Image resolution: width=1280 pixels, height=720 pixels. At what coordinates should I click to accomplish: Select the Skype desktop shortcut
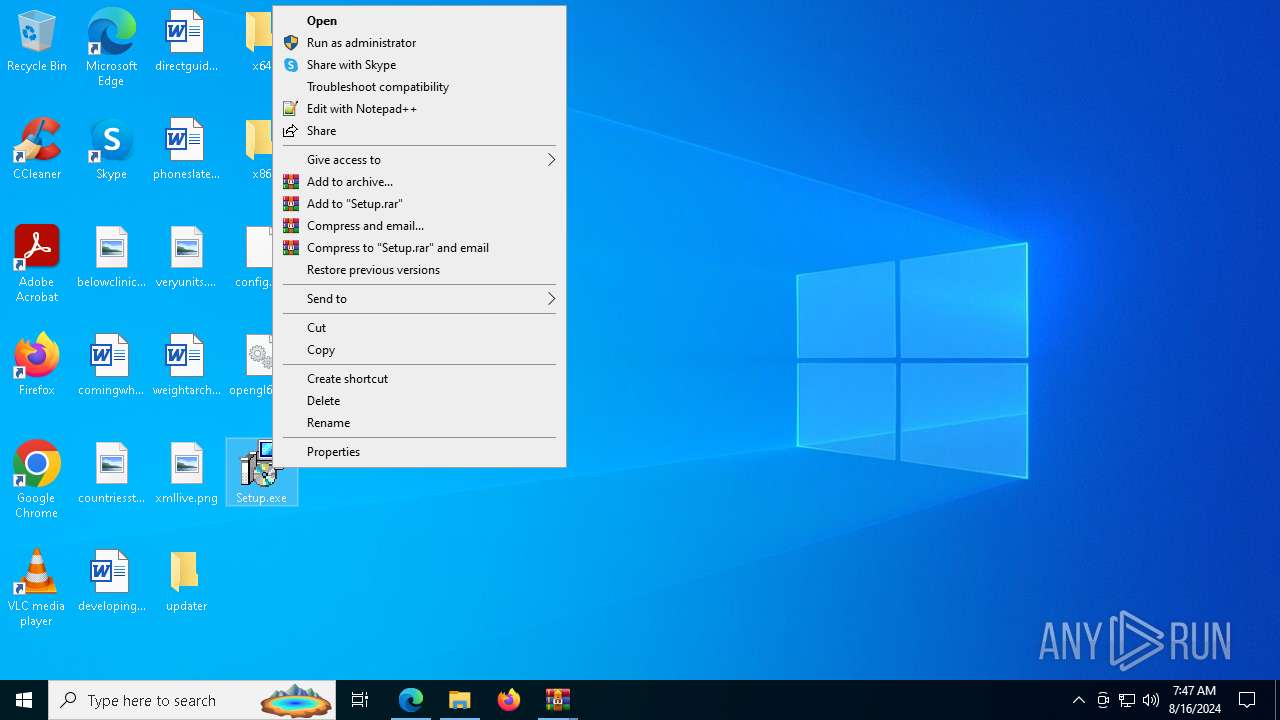click(x=111, y=150)
